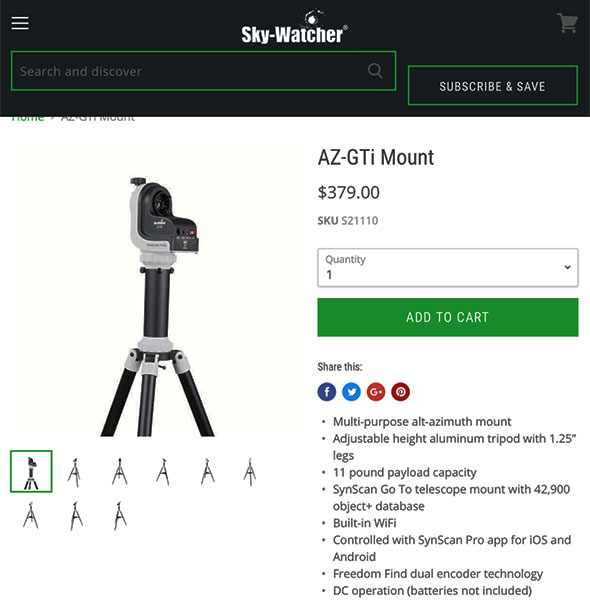The image size is (590, 600).
Task: Click the ADD TO CART button
Action: pyautogui.click(x=448, y=317)
